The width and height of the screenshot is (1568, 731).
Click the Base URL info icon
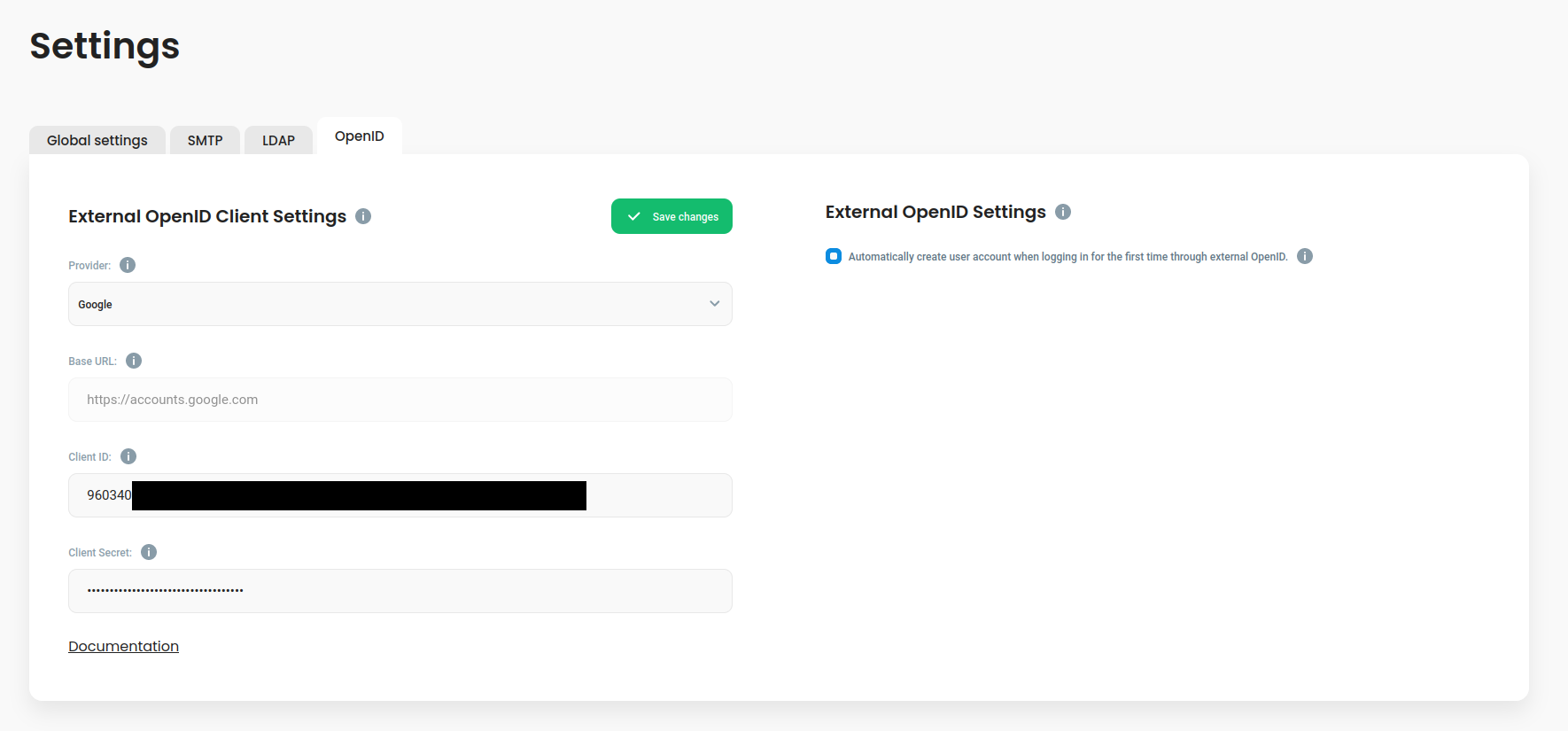(x=134, y=361)
